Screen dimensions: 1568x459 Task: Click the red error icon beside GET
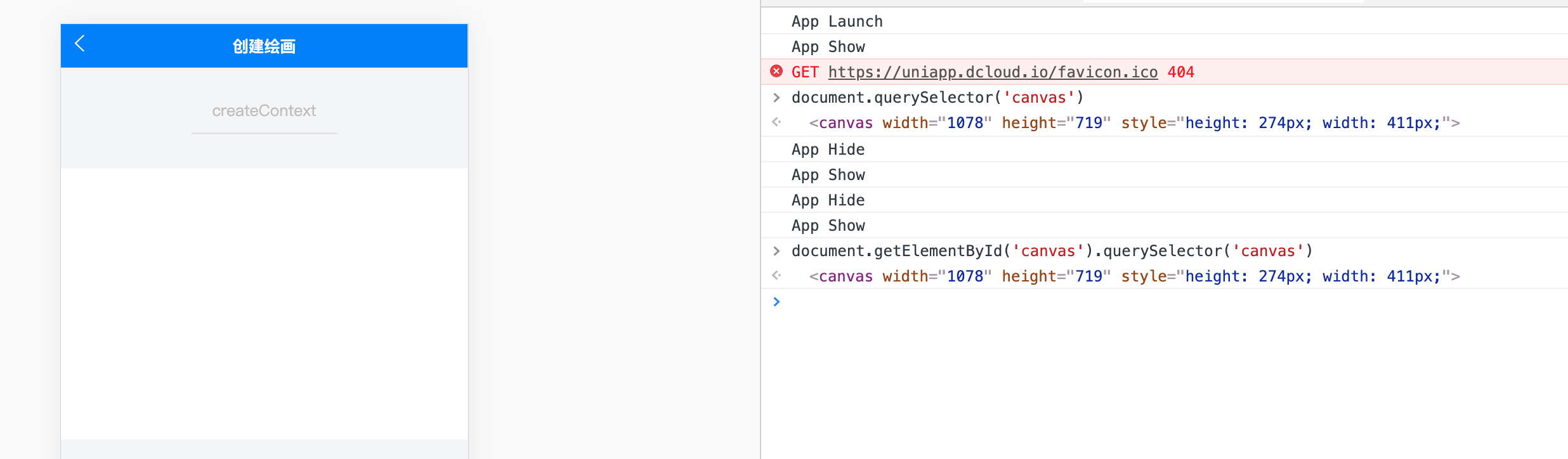pos(776,71)
